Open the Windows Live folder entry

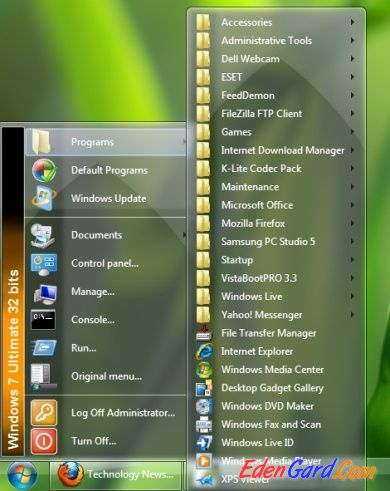pos(276,296)
